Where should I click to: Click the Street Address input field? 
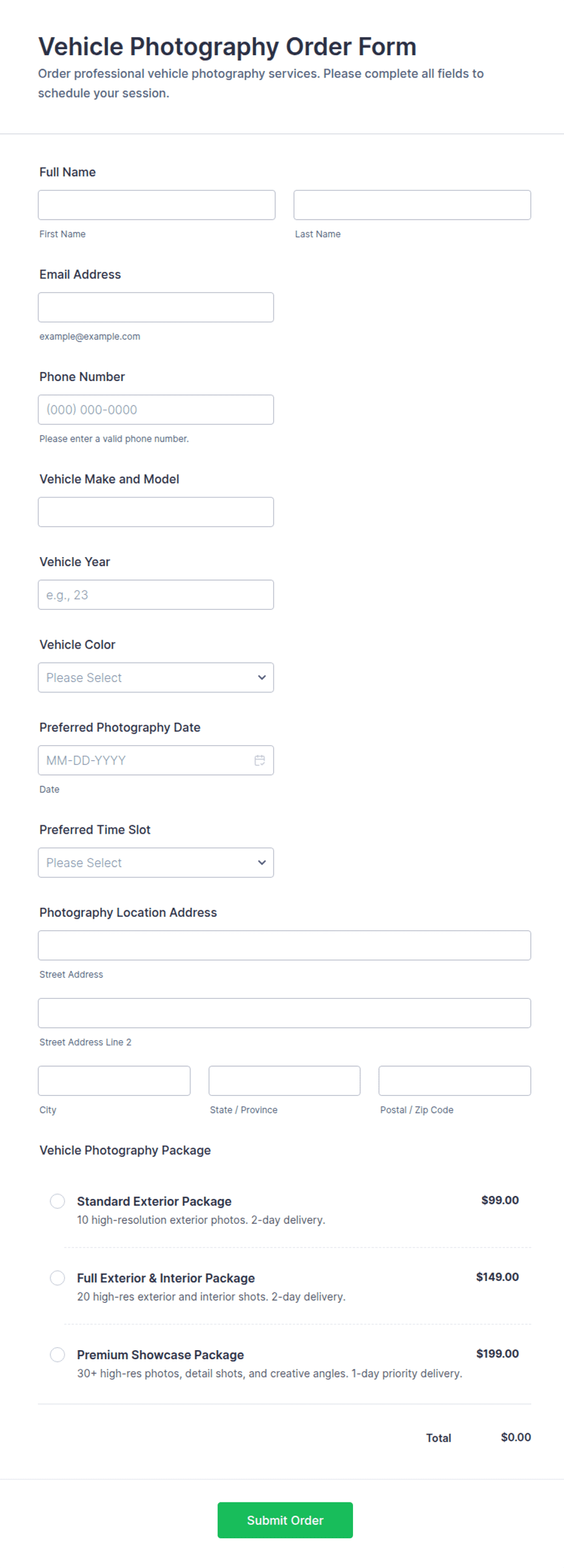[x=284, y=945]
